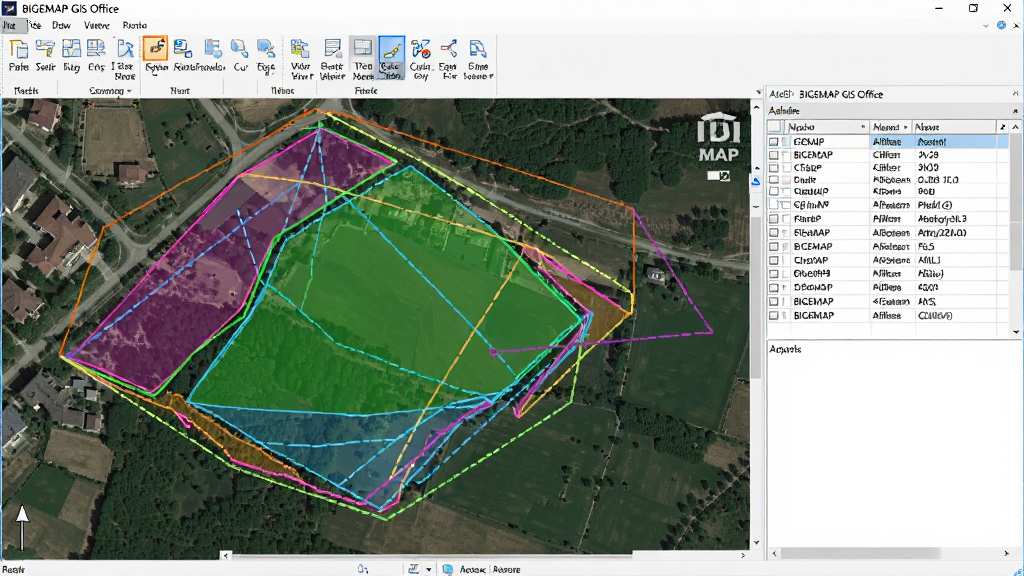
Task: Click the Cula tool with red dot icon
Action: click(x=421, y=50)
